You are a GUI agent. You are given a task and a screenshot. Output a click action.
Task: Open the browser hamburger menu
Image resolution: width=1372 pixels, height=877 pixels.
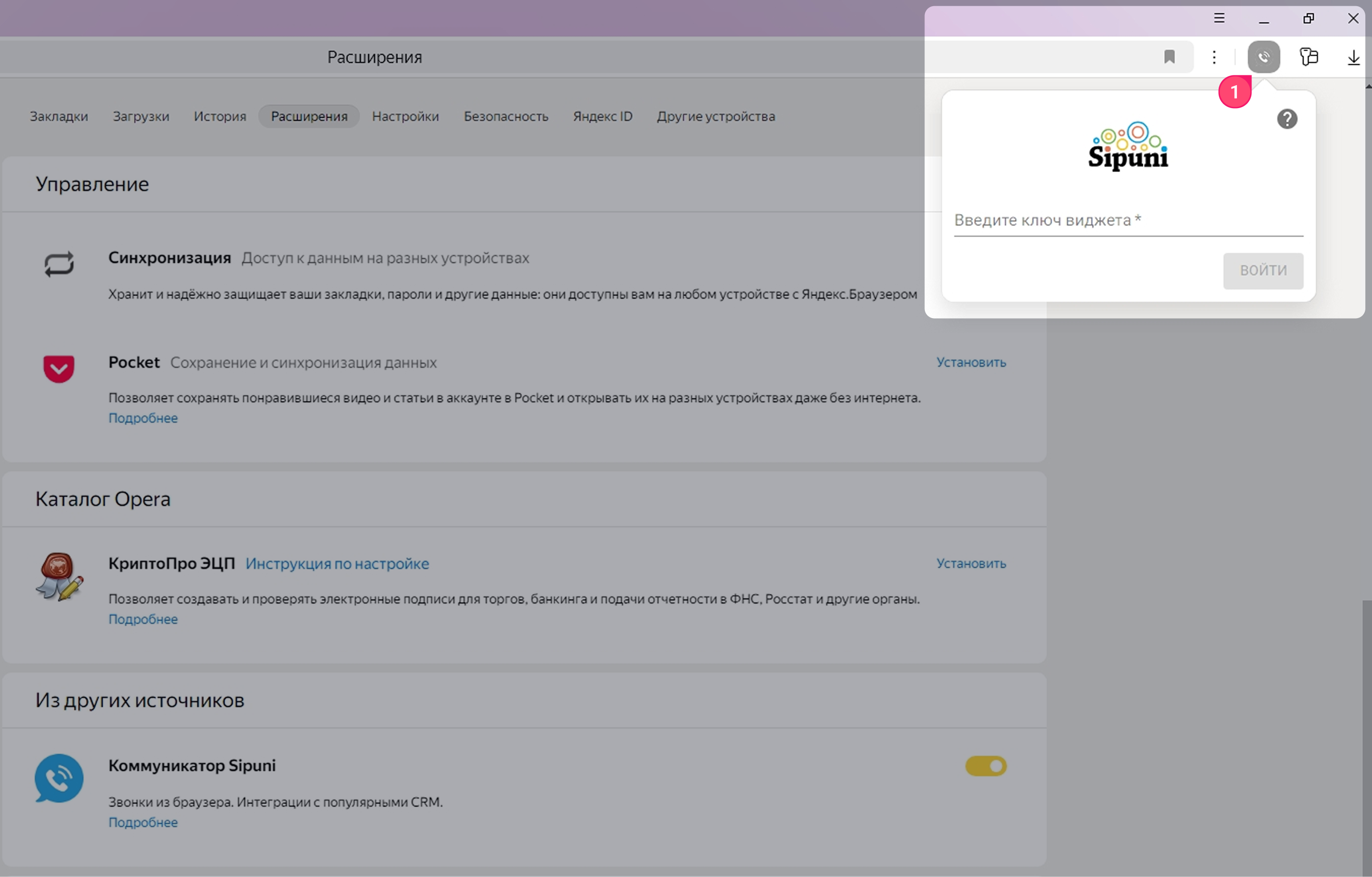tap(1219, 18)
